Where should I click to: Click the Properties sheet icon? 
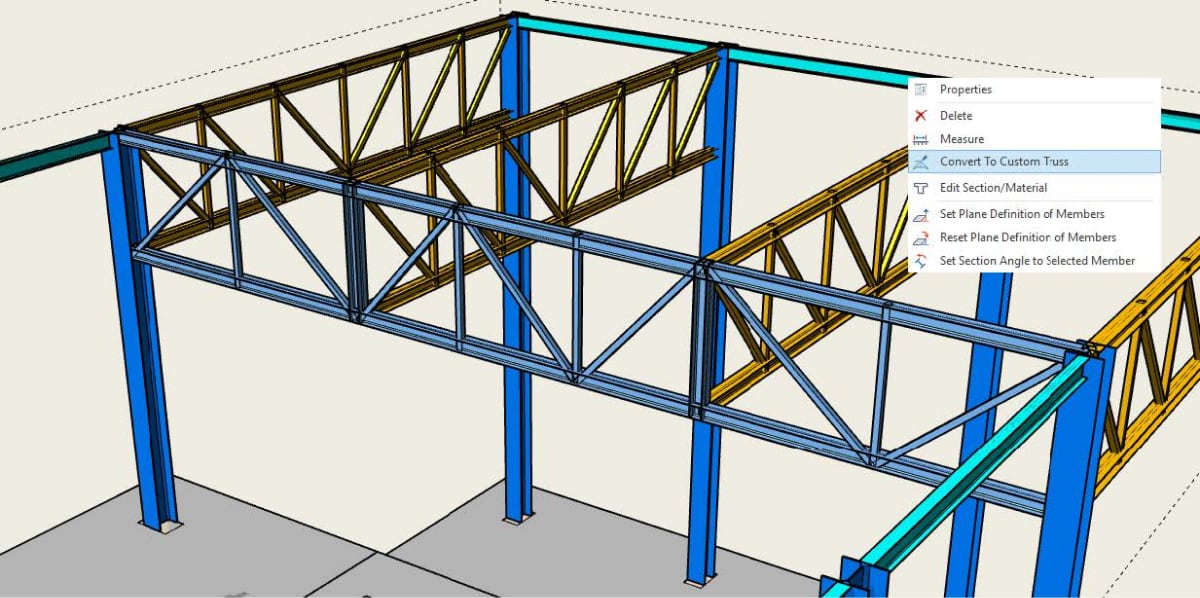[922, 90]
